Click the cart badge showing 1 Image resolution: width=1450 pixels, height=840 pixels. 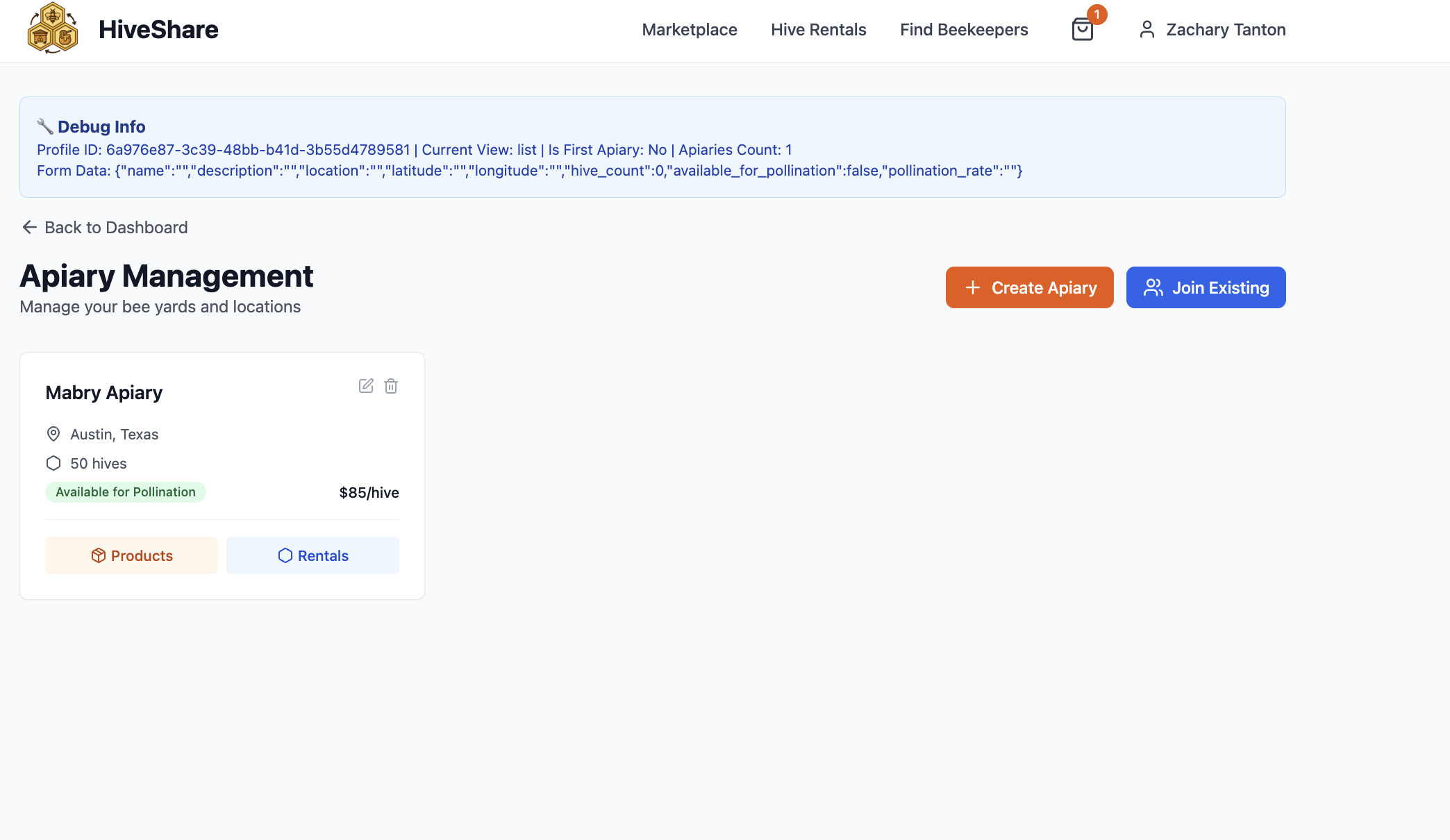[1097, 15]
